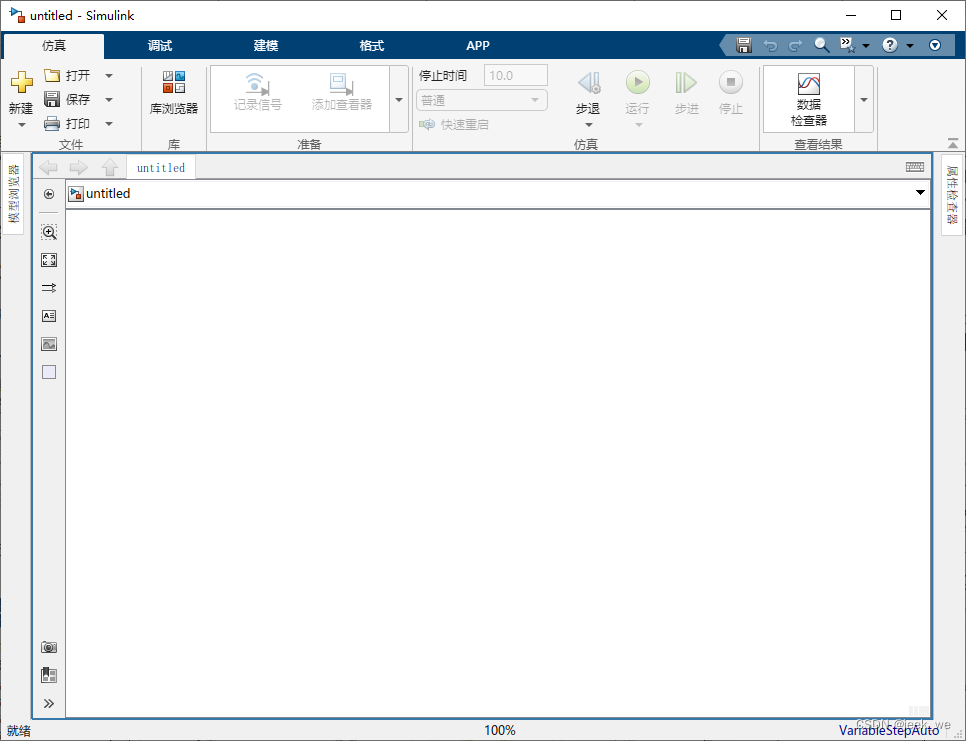Image resolution: width=966 pixels, height=741 pixels.
Task: Switch to the 格式 ribbon tab
Action: click(371, 45)
